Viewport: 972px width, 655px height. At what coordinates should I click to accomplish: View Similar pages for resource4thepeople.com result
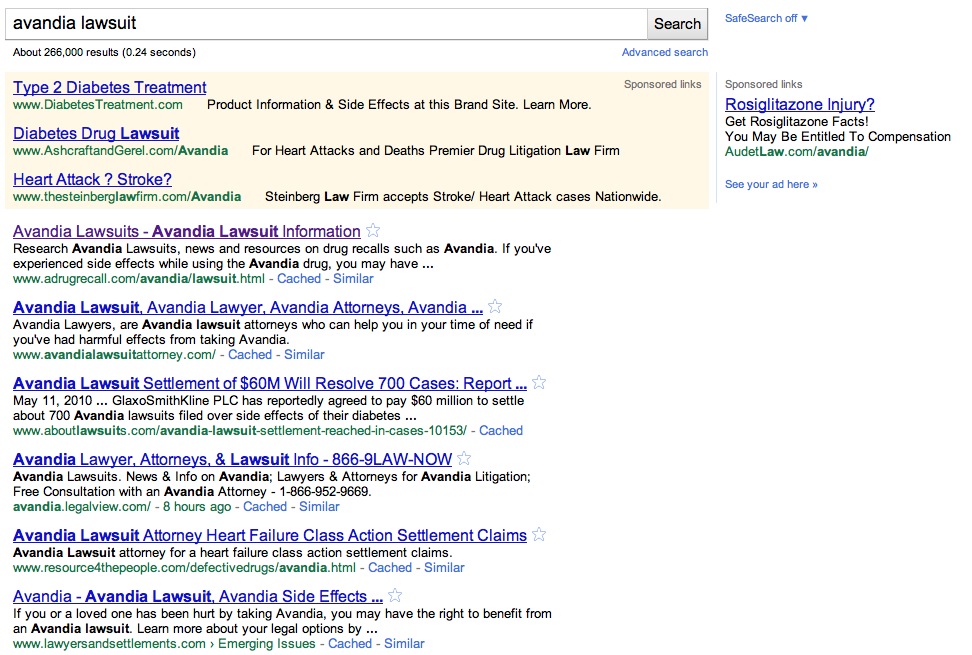[x=444, y=568]
